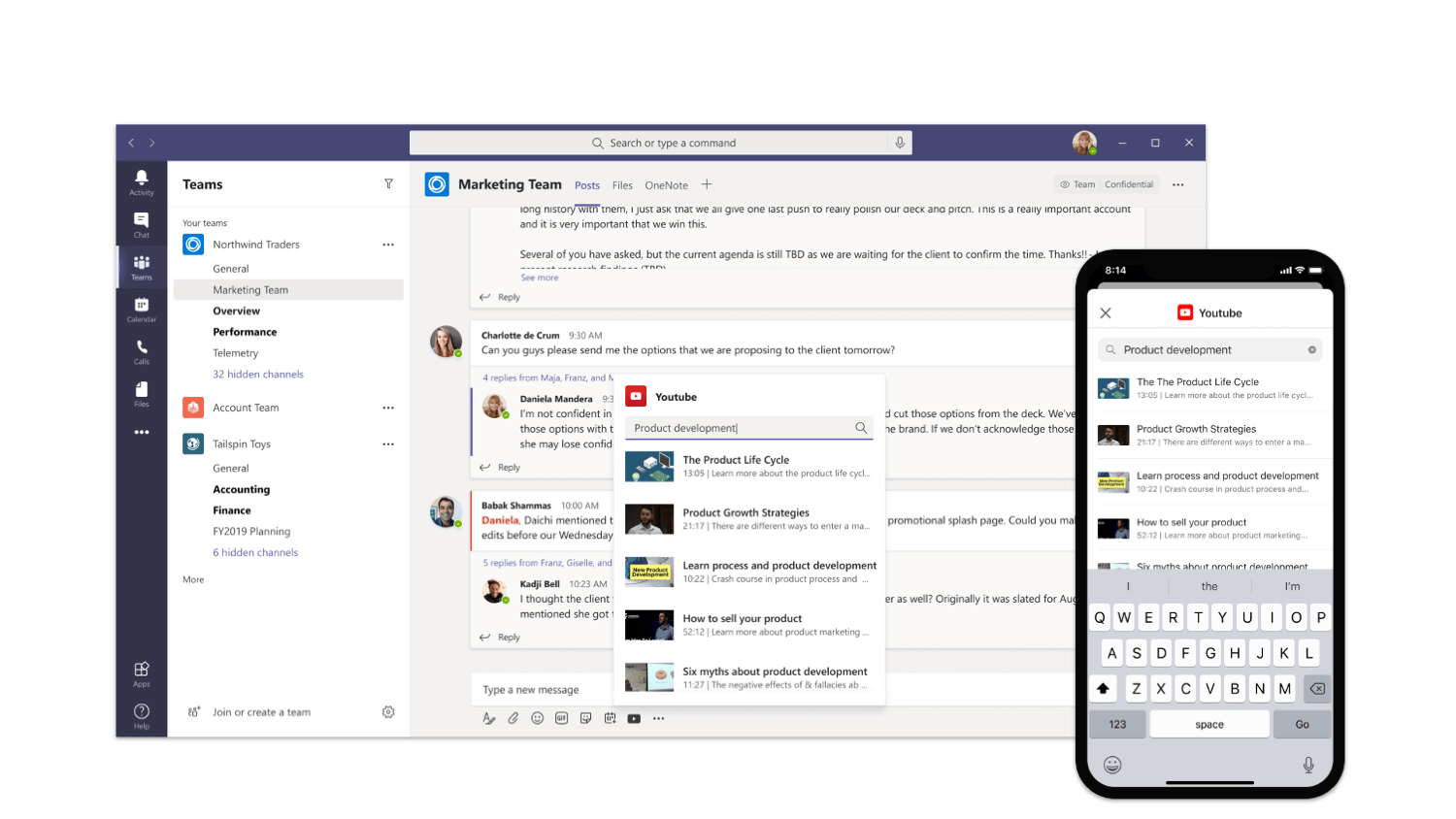The image size is (1456, 819).
Task: Switch to the Posts tab
Action: [x=587, y=185]
